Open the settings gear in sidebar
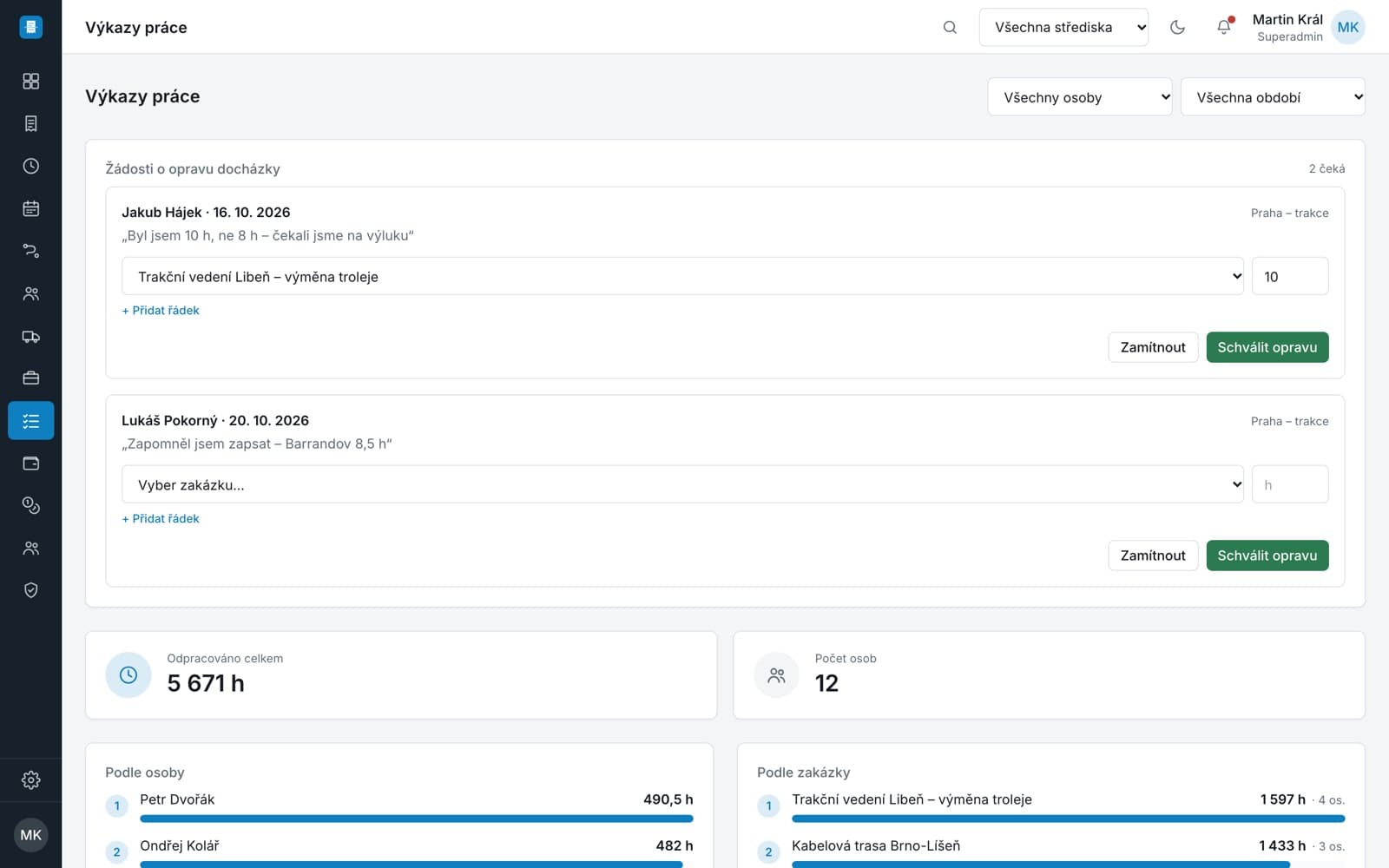 30,779
